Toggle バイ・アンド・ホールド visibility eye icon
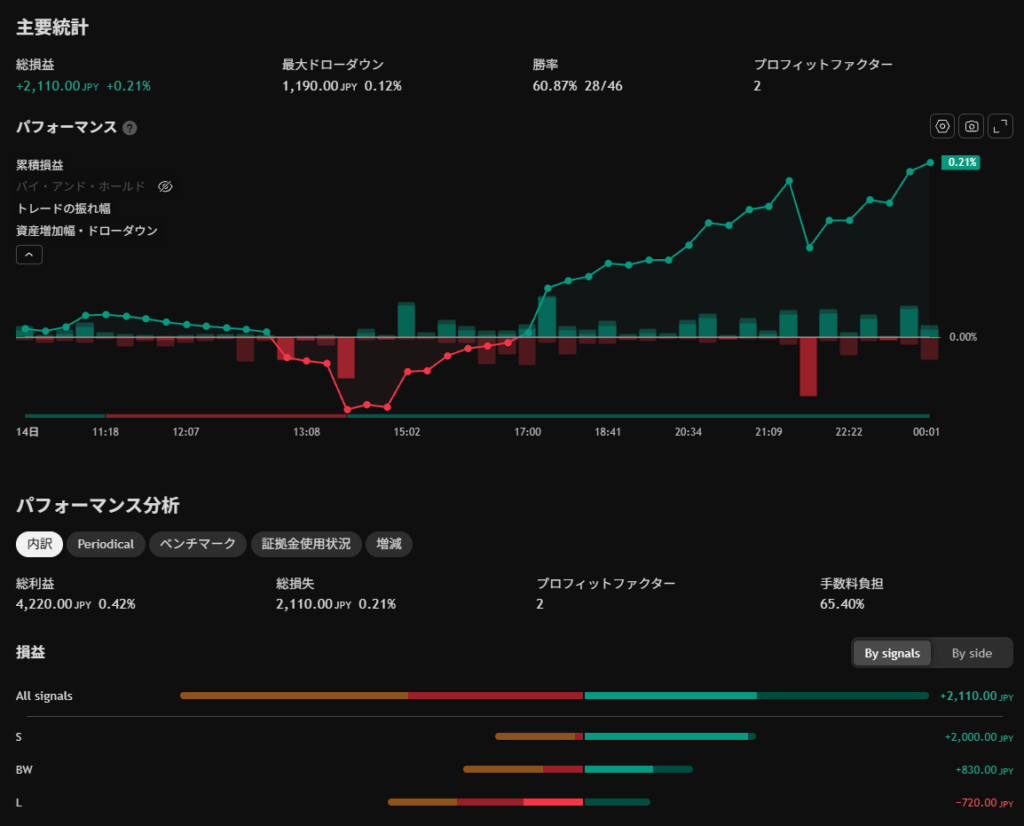1024x826 pixels. (x=165, y=187)
